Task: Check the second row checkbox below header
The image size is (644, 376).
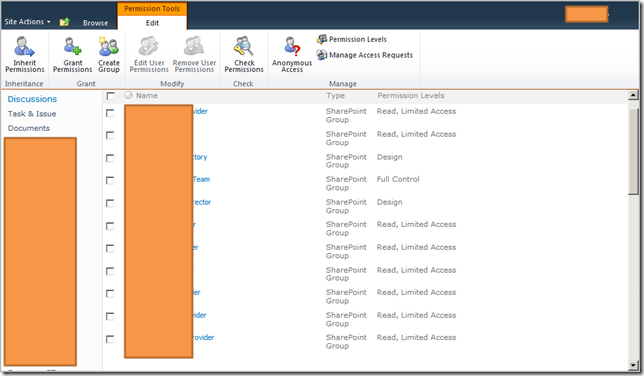Action: [110, 135]
